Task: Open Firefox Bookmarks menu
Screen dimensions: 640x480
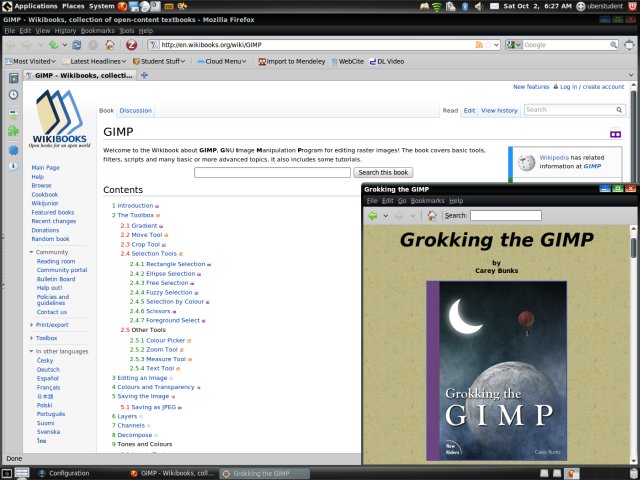Action: [98, 31]
